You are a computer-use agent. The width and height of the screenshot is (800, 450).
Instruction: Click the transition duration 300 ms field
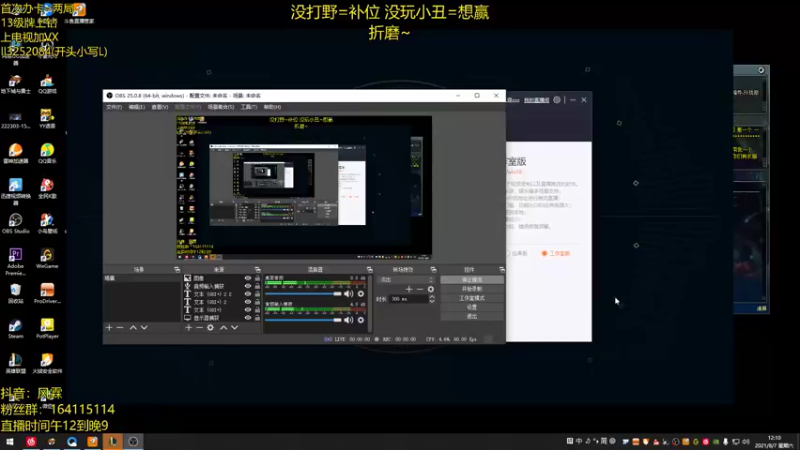[x=408, y=299]
